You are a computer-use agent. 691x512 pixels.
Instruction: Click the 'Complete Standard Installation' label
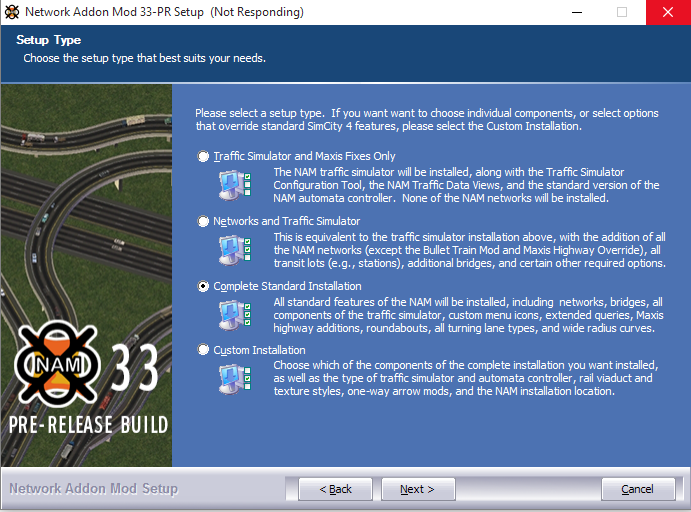[x=287, y=286]
